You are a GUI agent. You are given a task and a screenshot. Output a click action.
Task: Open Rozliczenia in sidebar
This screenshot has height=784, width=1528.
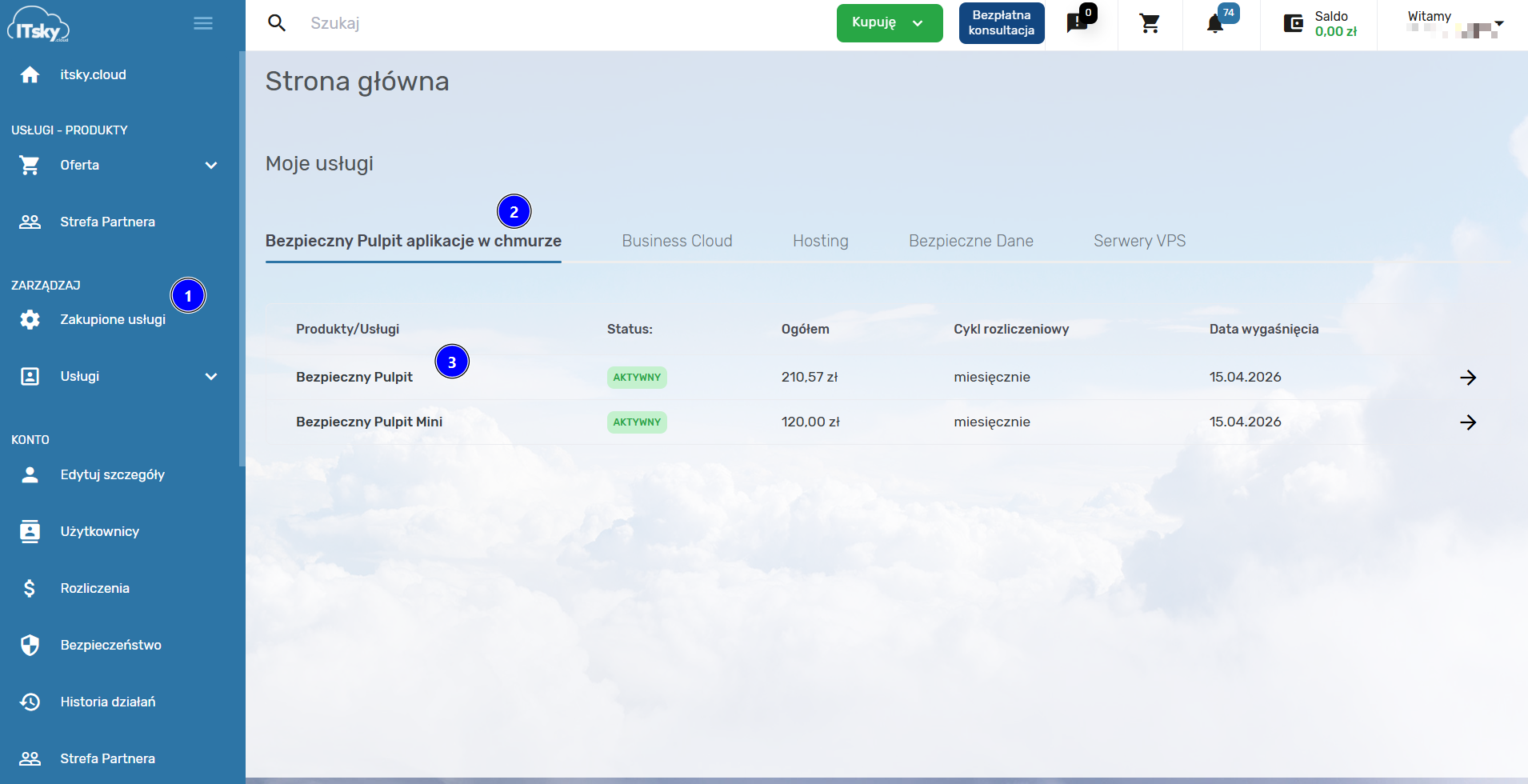click(x=94, y=588)
